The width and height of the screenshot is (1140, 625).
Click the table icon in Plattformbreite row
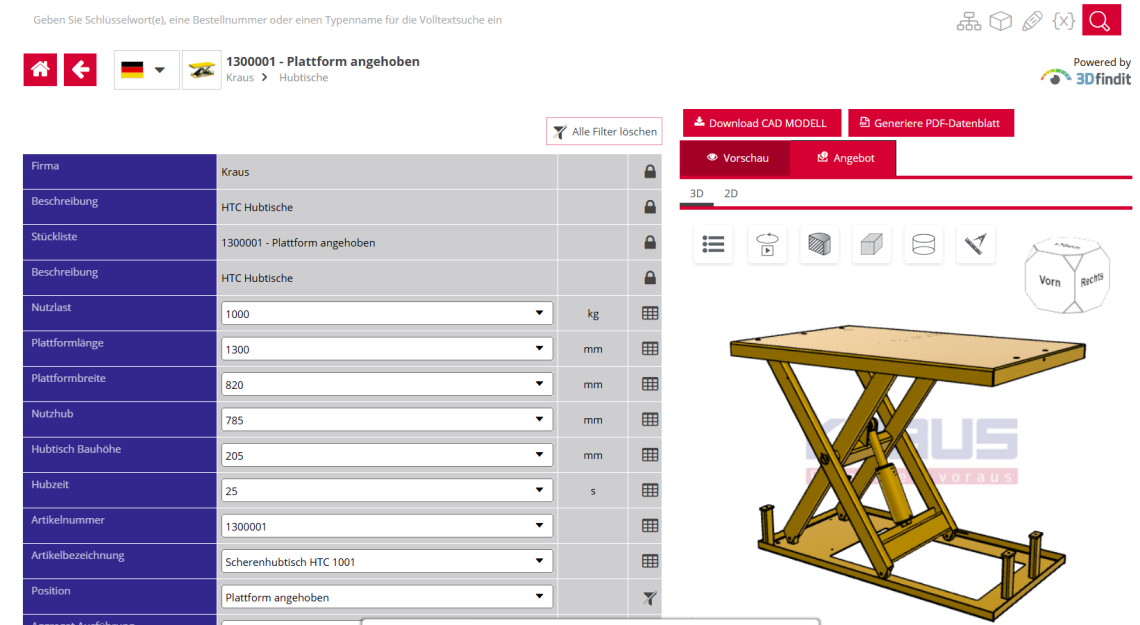[x=650, y=384]
